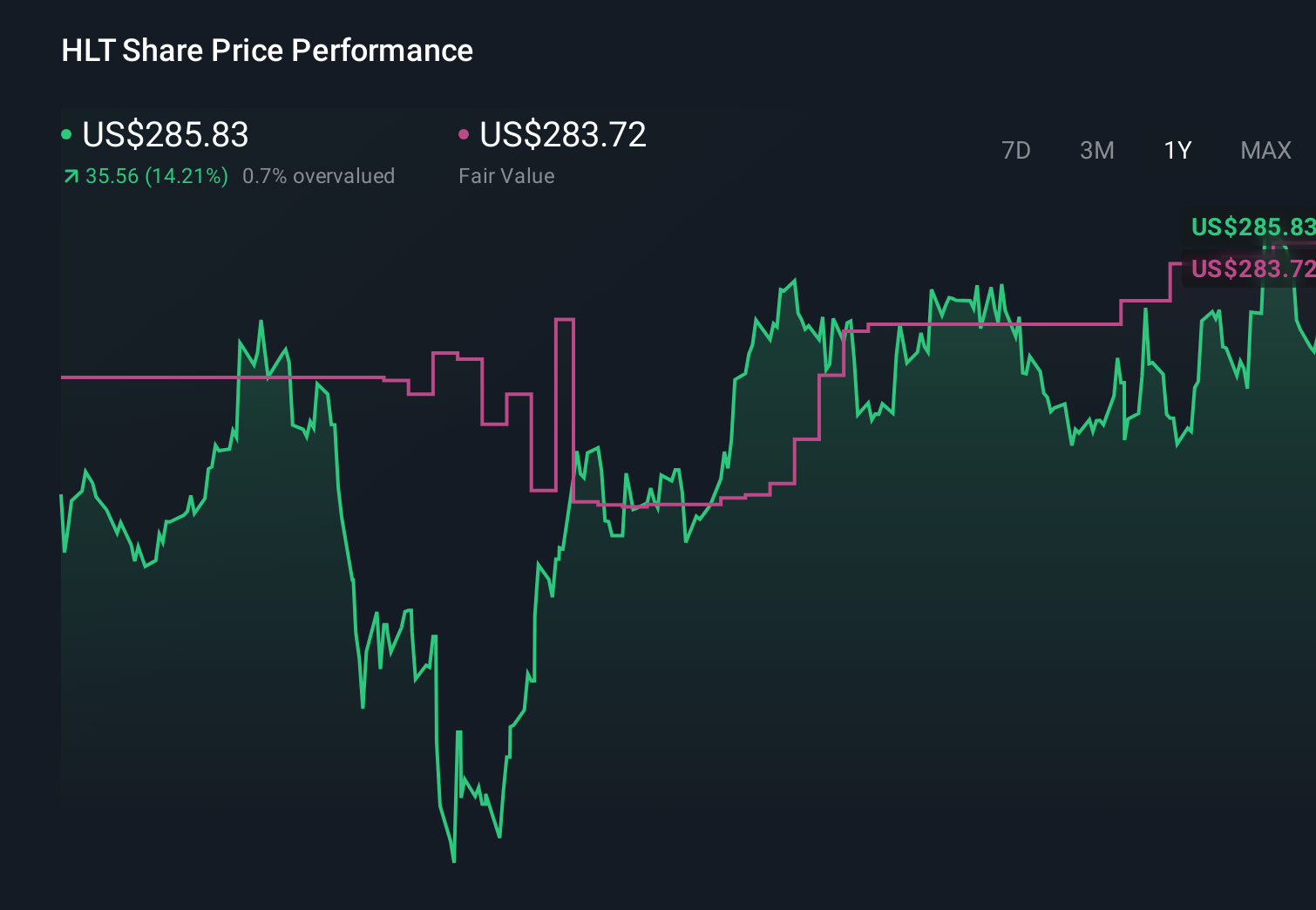The image size is (1316, 910).
Task: Click the US$285.83 price tag on the right edge
Action: coord(1252,227)
